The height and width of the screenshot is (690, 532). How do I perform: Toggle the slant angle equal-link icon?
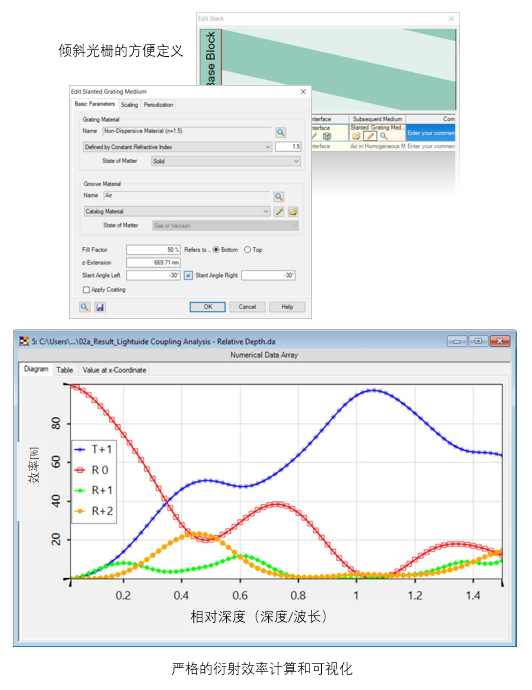tap(188, 275)
